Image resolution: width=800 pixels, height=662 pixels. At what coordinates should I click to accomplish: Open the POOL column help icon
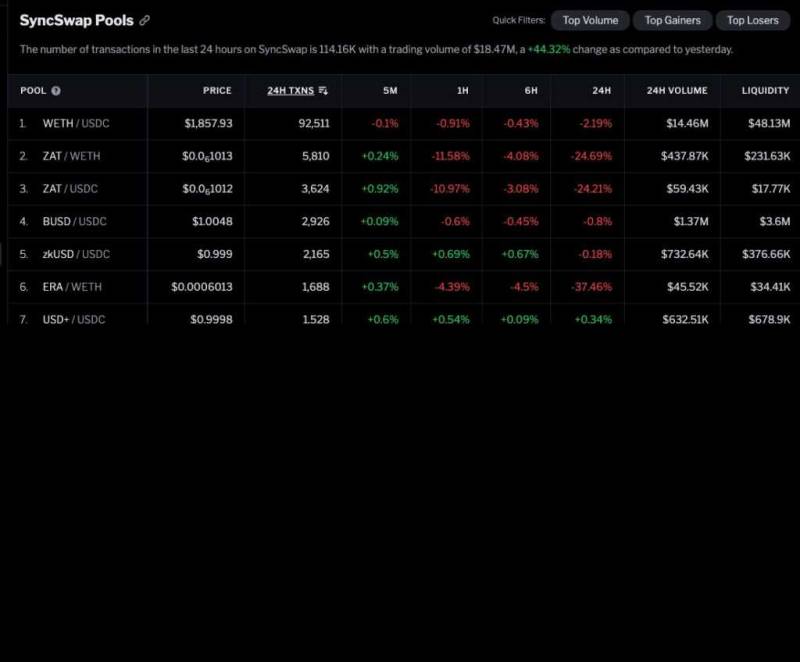(56, 91)
